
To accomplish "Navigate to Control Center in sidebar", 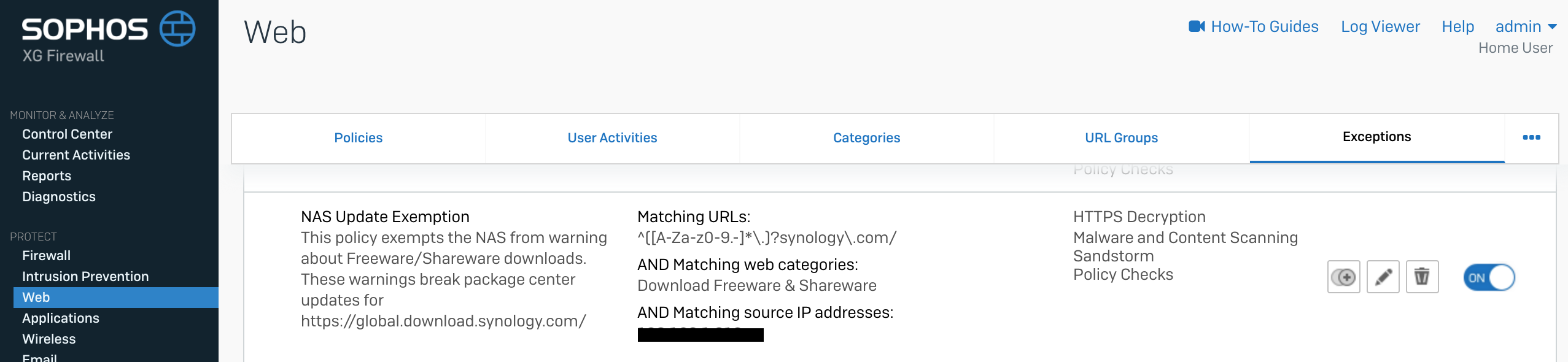I will click(x=67, y=134).
